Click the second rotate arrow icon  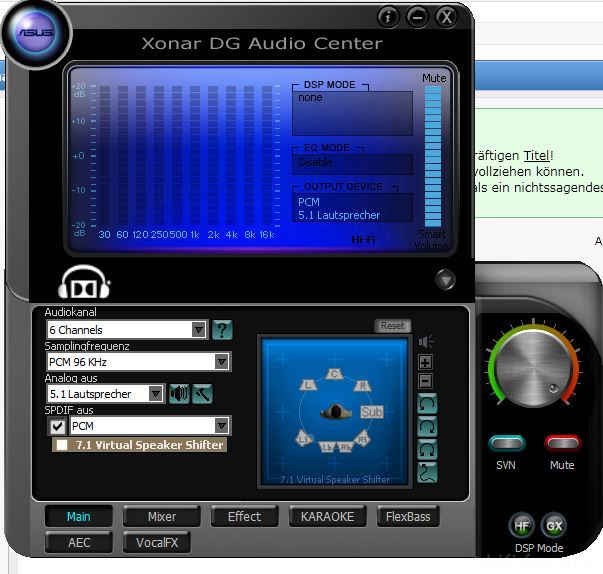pos(427,427)
